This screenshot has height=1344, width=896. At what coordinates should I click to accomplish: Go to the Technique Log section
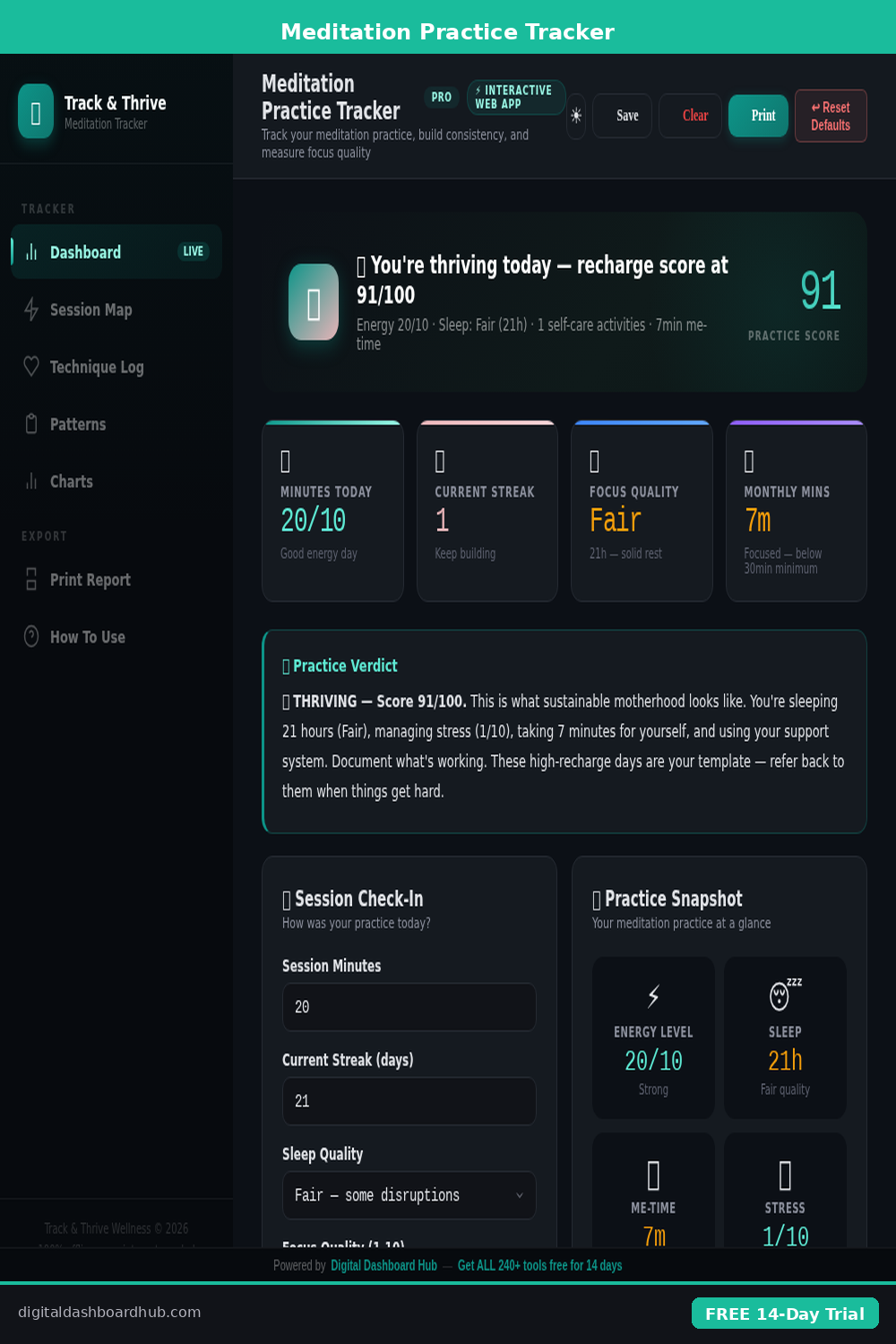pos(96,366)
